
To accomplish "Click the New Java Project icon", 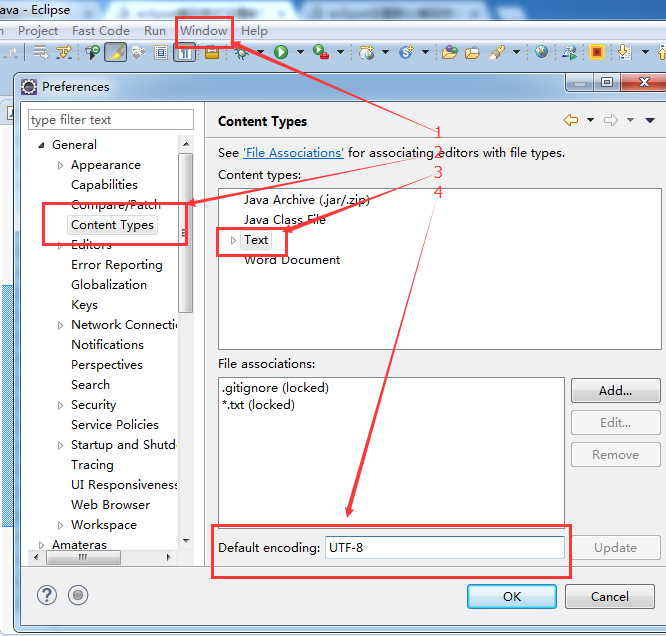I will pyautogui.click(x=367, y=53).
